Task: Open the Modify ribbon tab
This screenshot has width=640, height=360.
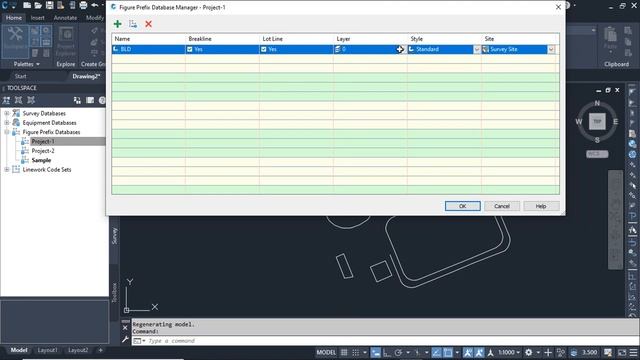Action: click(95, 18)
